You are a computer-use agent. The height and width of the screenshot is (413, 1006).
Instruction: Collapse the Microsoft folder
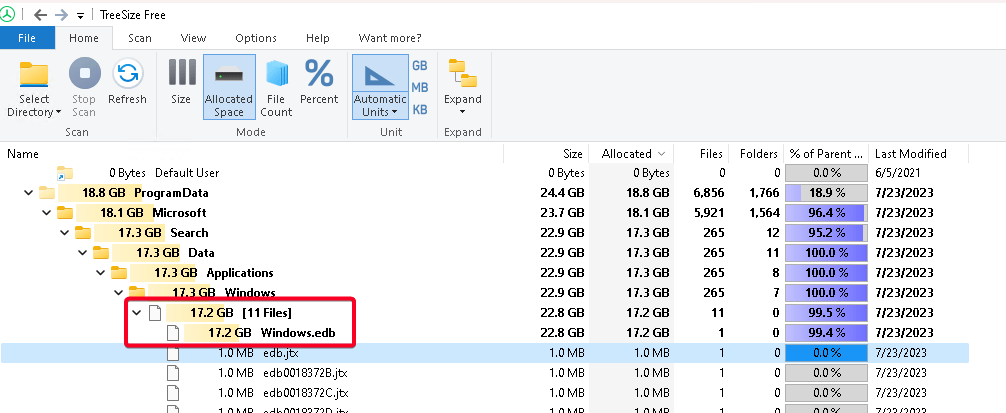pos(46,213)
